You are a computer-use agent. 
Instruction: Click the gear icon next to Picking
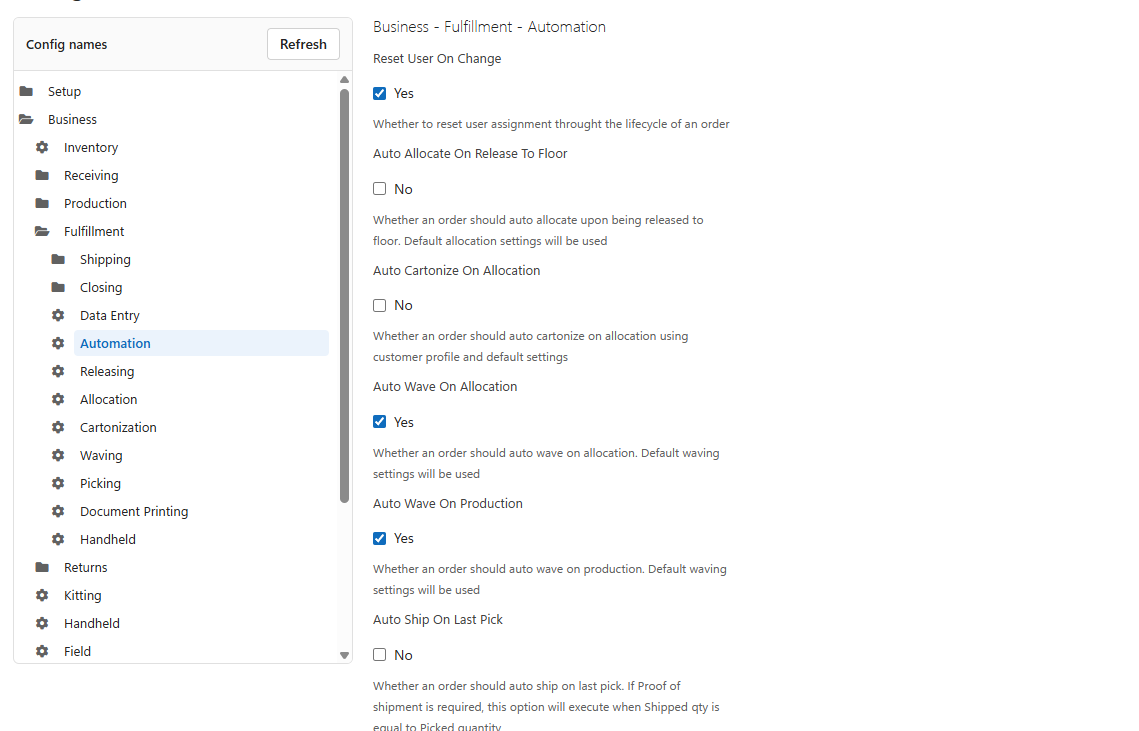point(58,483)
